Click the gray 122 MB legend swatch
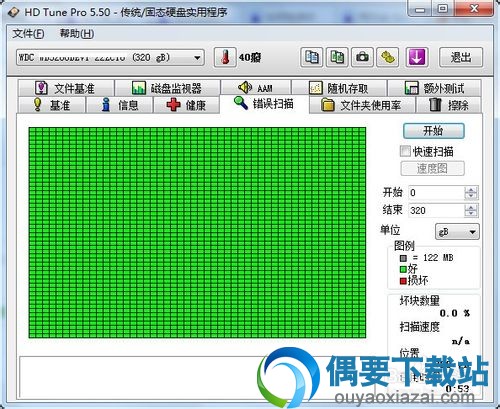This screenshot has height=409, width=500. click(403, 258)
